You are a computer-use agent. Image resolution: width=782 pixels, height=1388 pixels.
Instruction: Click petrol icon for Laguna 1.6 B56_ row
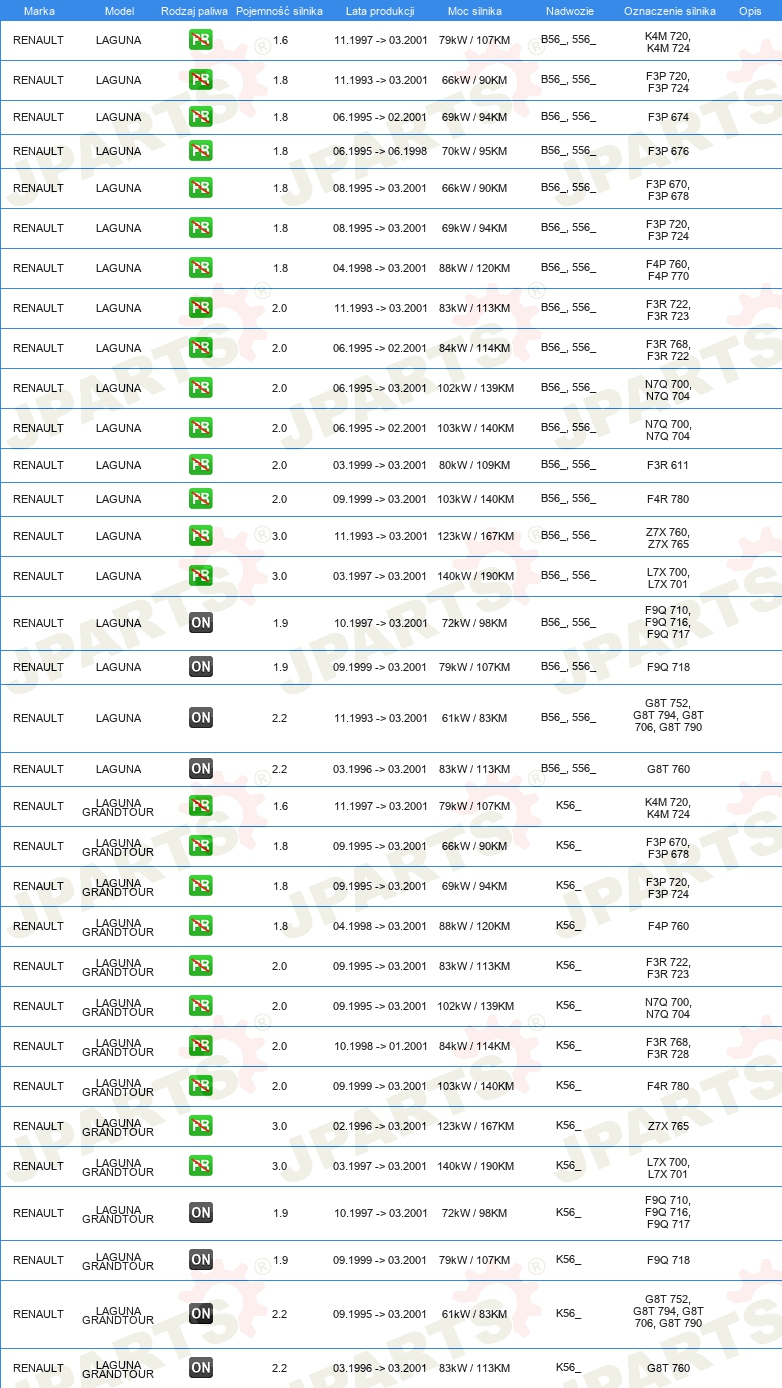(201, 41)
